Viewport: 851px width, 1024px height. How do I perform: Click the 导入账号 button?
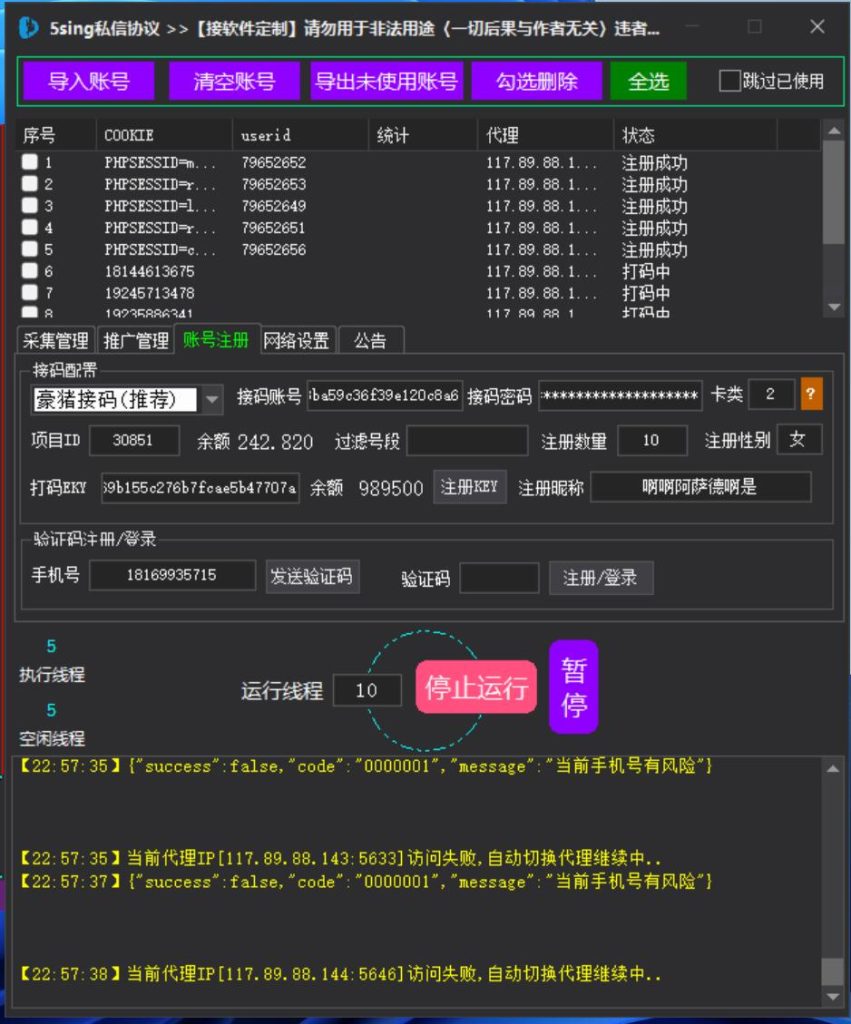(87, 82)
